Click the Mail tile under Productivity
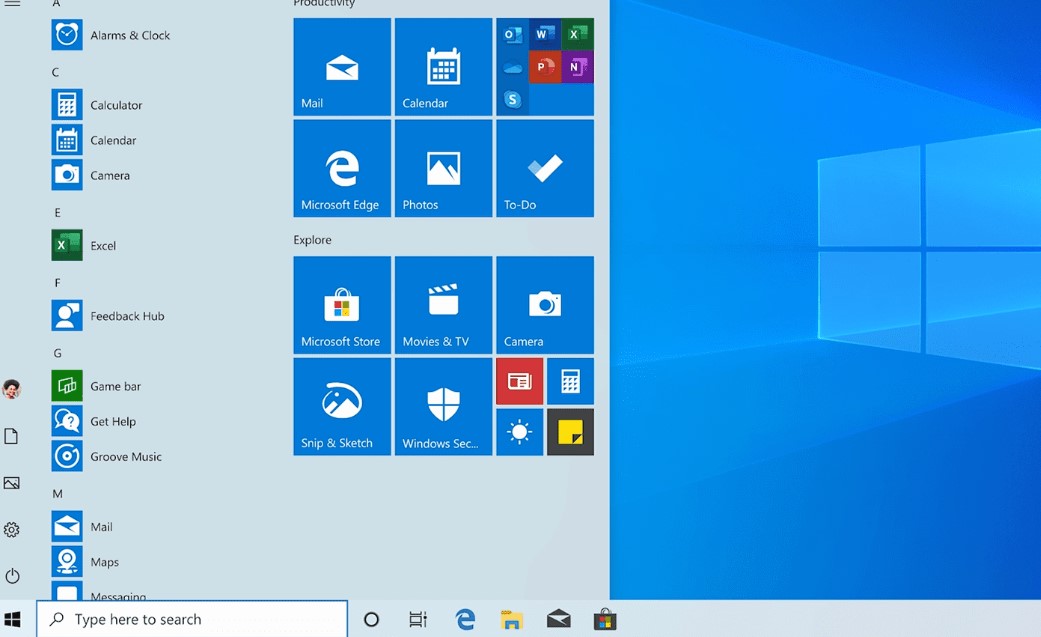1041x637 pixels. 342,67
